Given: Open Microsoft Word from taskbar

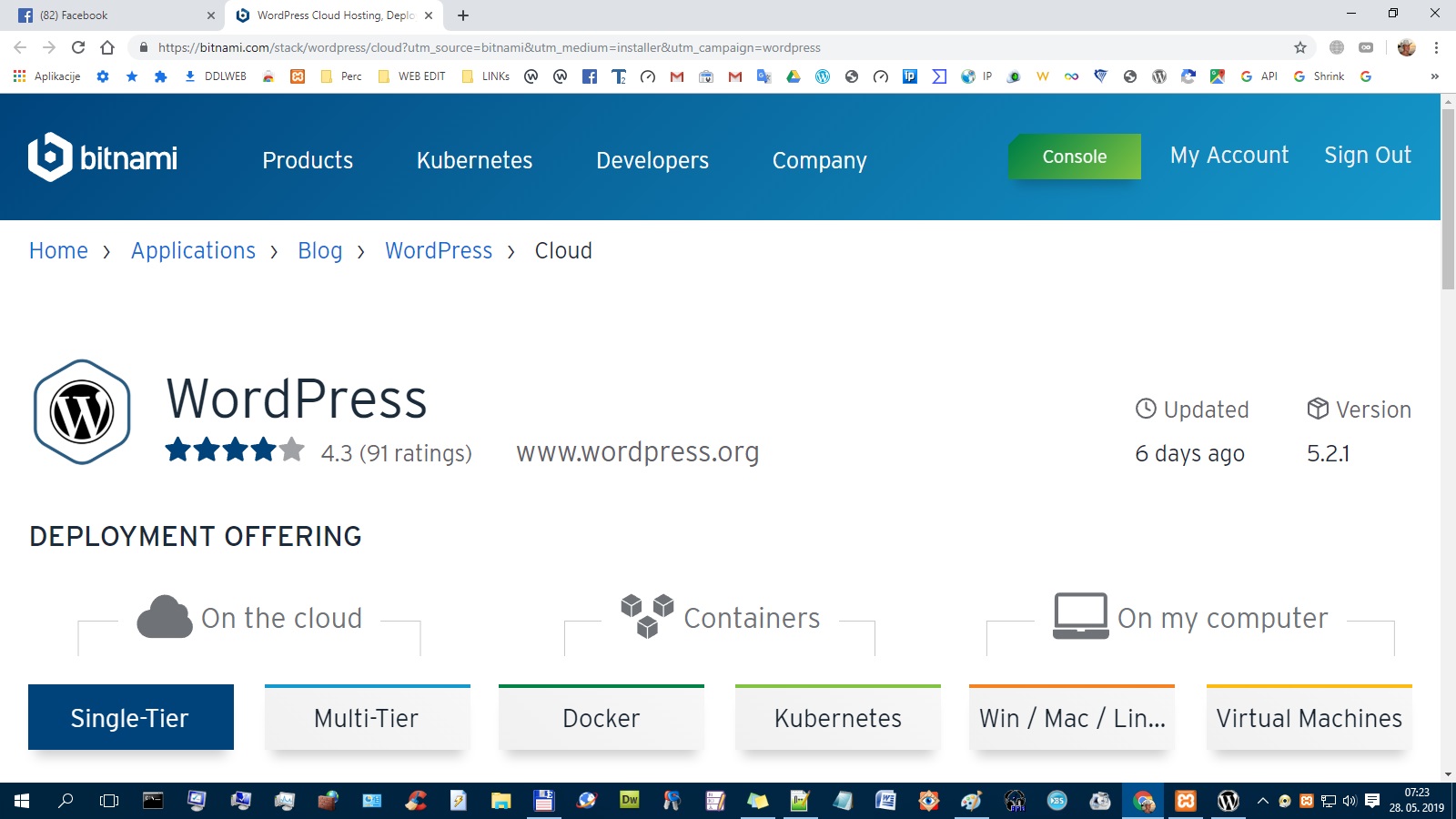Looking at the screenshot, I should pos(885,801).
